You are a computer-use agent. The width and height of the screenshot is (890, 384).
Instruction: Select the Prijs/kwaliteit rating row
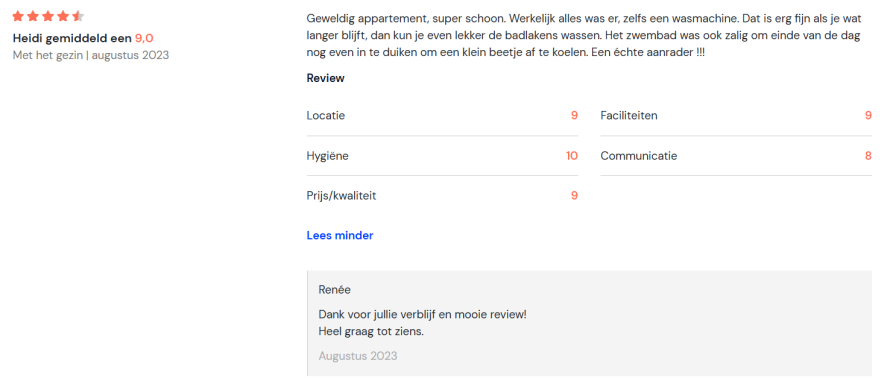point(442,196)
